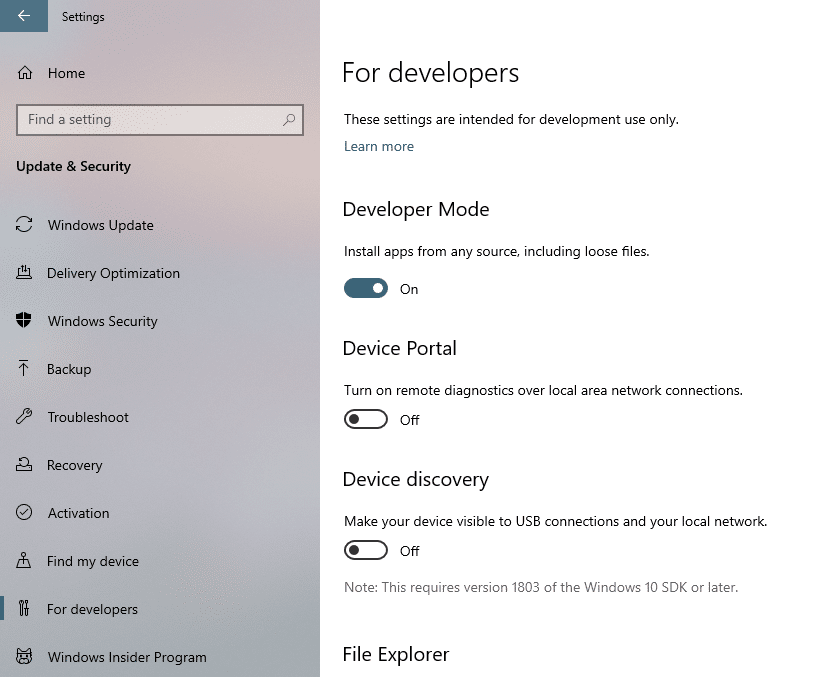Select Troubleshoot in the sidebar
Screen dimensions: 818x677
click(x=160, y=417)
